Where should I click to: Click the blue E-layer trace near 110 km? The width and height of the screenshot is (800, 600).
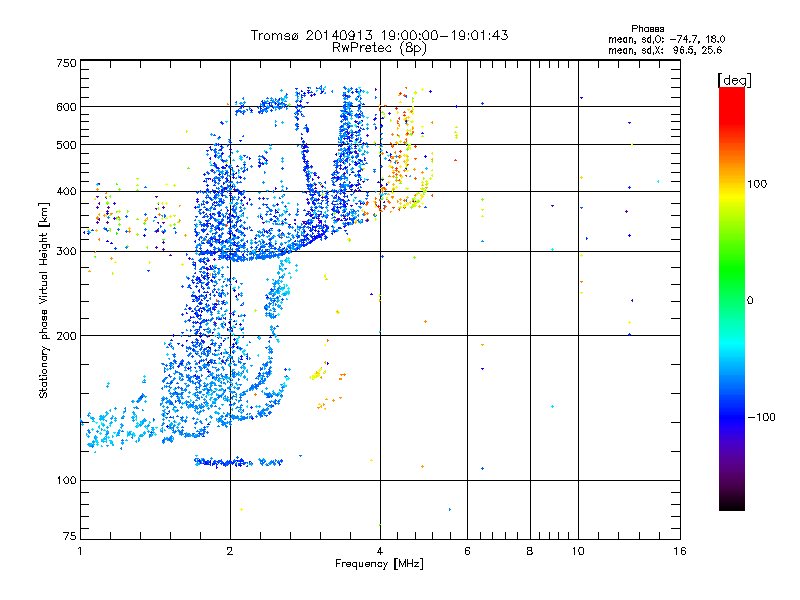(238, 462)
